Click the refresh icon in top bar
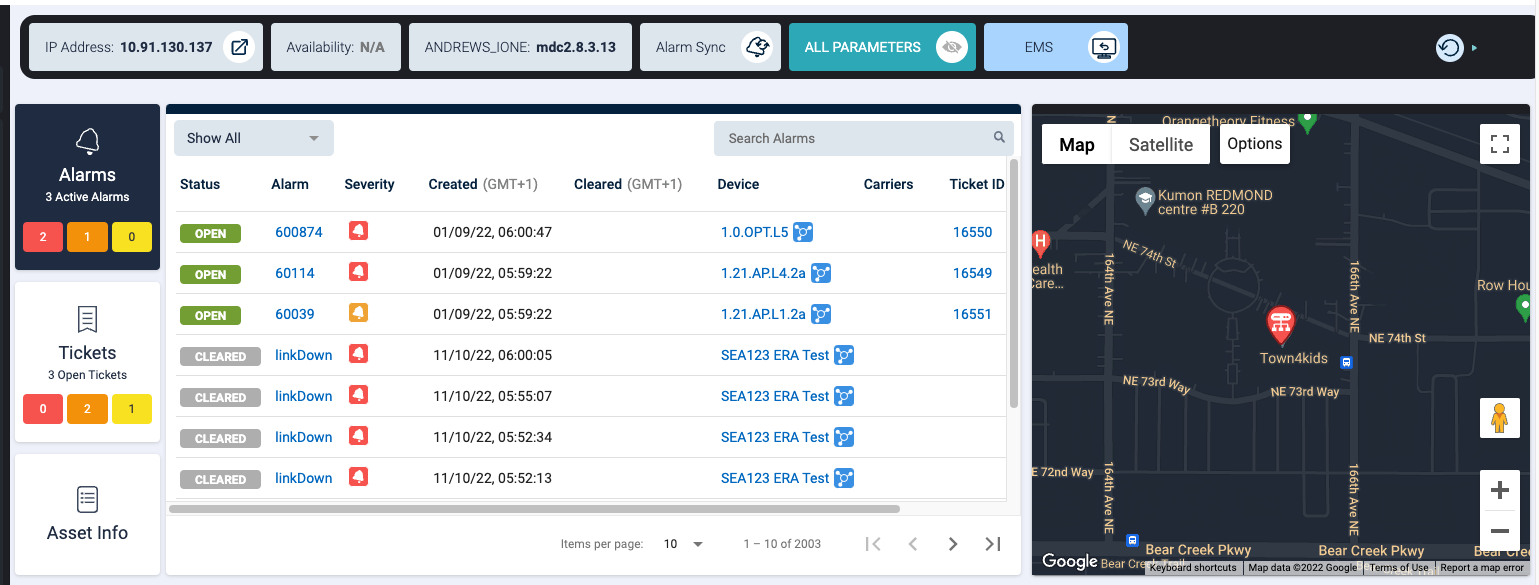 pyautogui.click(x=1449, y=47)
